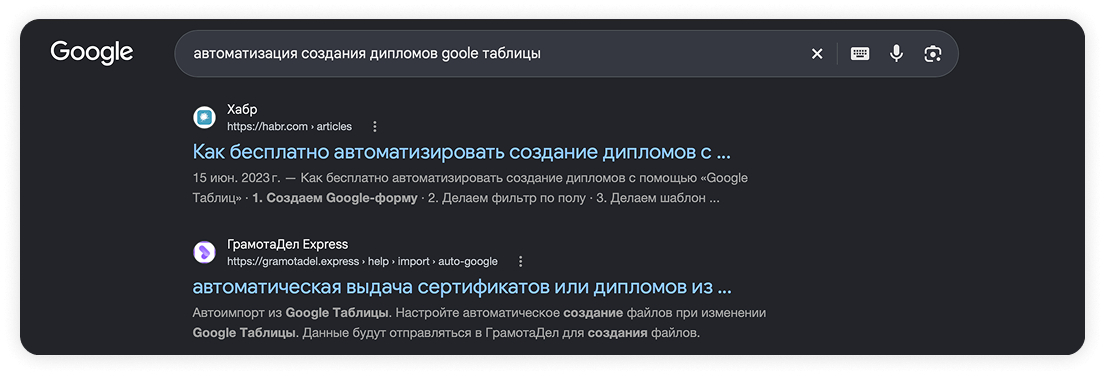1106x377 pixels.
Task: Open the Google logo homepage
Action: [x=92, y=53]
